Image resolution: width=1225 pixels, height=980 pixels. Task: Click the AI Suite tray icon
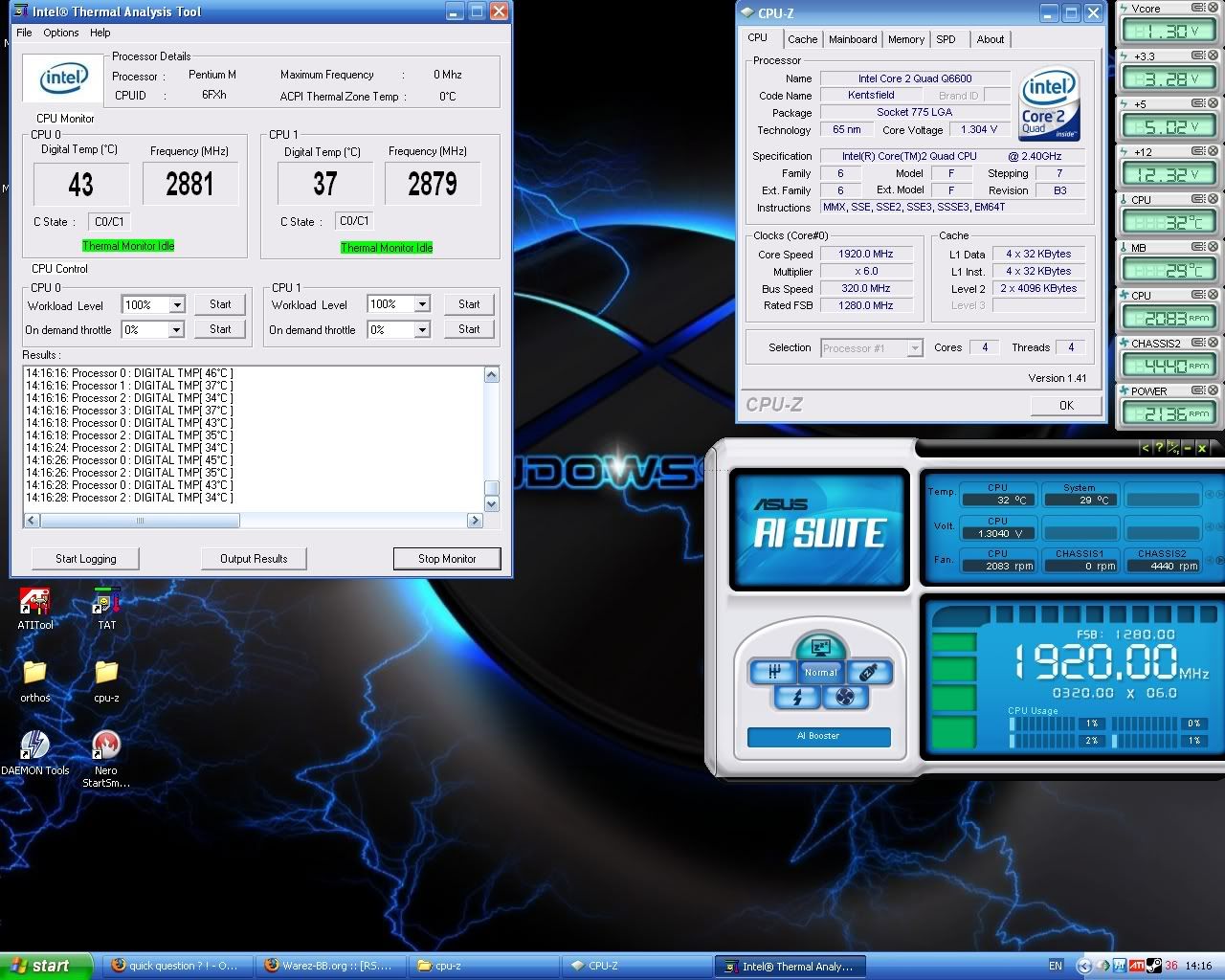pos(1120,966)
